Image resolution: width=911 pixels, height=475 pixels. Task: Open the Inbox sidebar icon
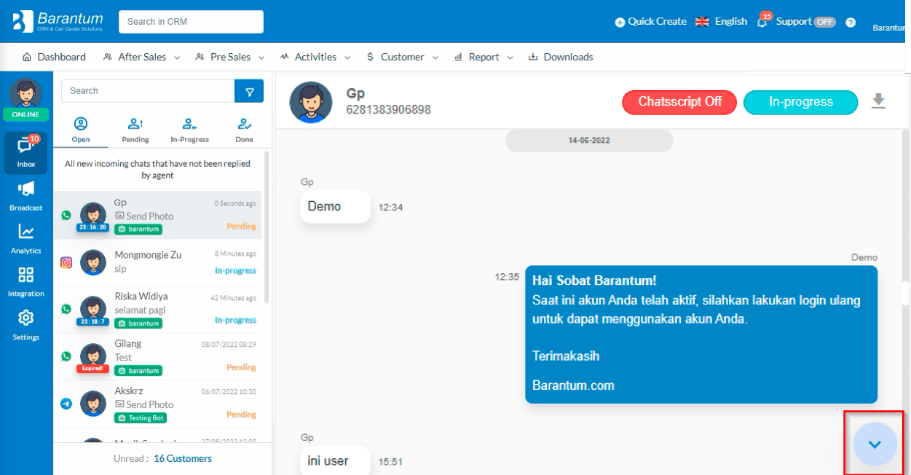(x=26, y=150)
